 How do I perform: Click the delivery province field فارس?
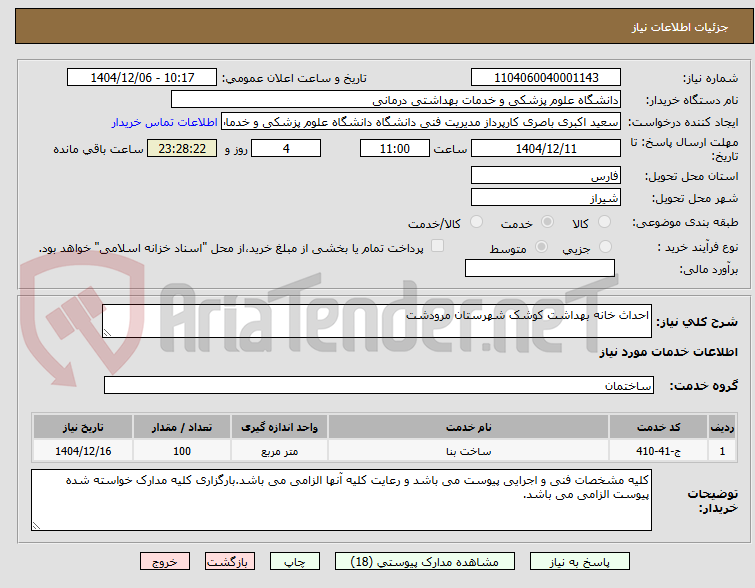coord(546,176)
